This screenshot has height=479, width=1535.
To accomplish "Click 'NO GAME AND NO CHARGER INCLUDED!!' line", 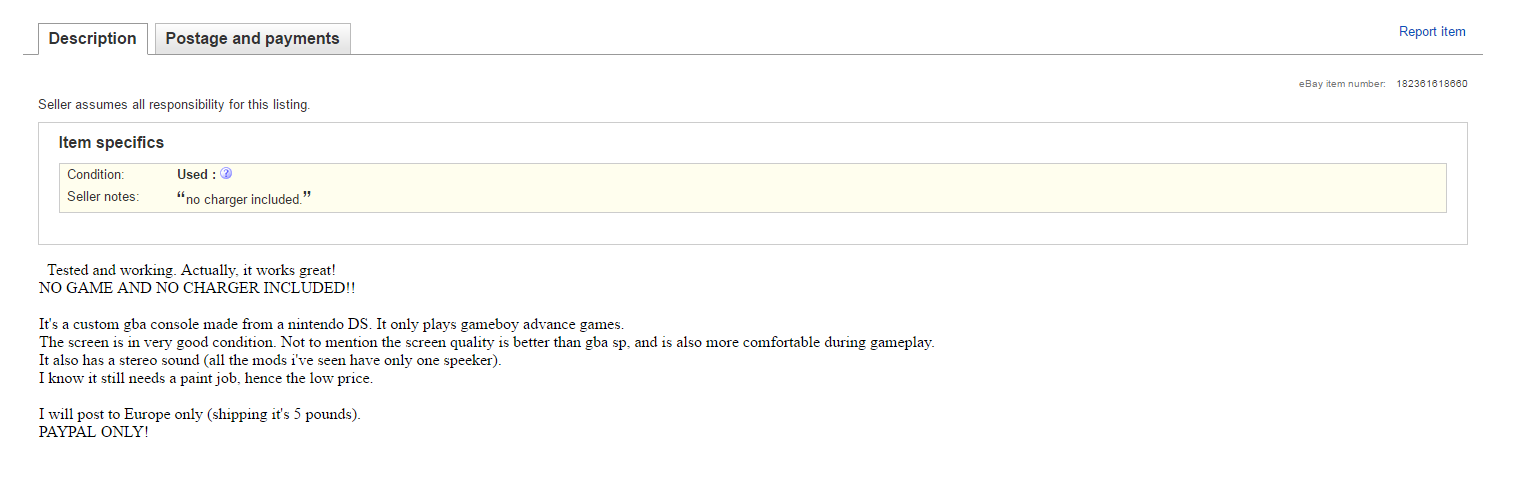I will (197, 288).
